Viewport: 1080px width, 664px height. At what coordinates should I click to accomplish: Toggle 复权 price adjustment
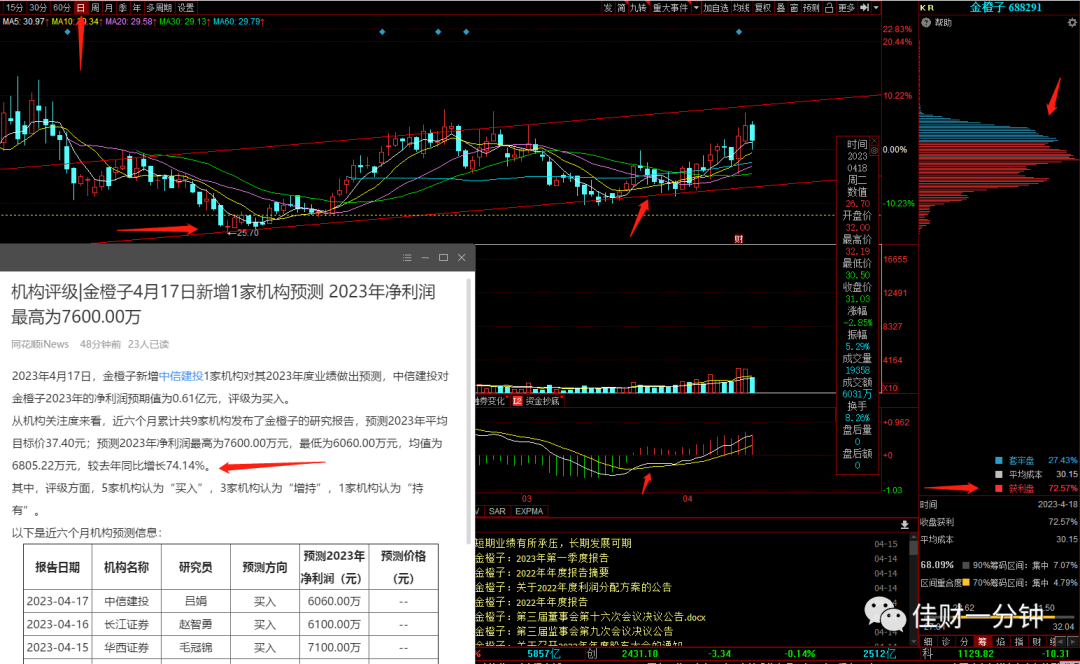762,8
